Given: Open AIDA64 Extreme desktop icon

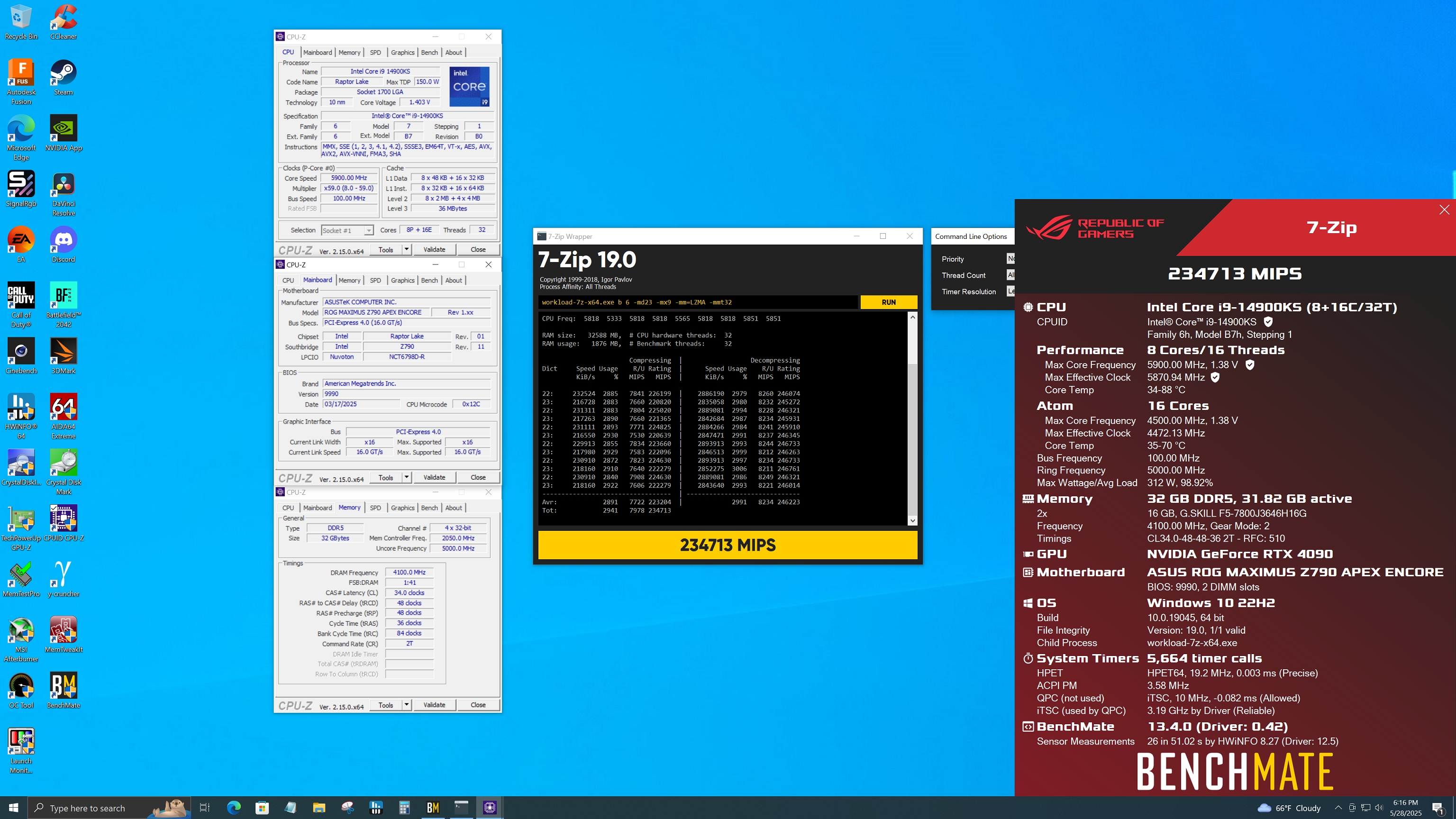Looking at the screenshot, I should tap(64, 417).
